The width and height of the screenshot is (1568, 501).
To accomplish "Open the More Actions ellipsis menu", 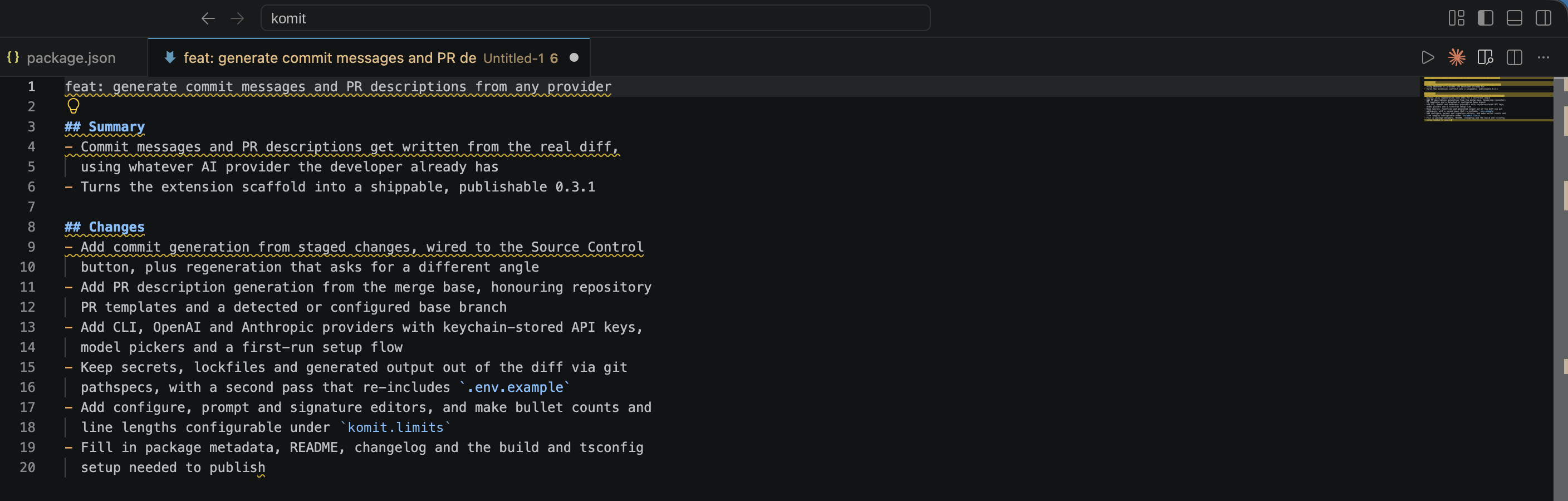I will pos(1543,58).
